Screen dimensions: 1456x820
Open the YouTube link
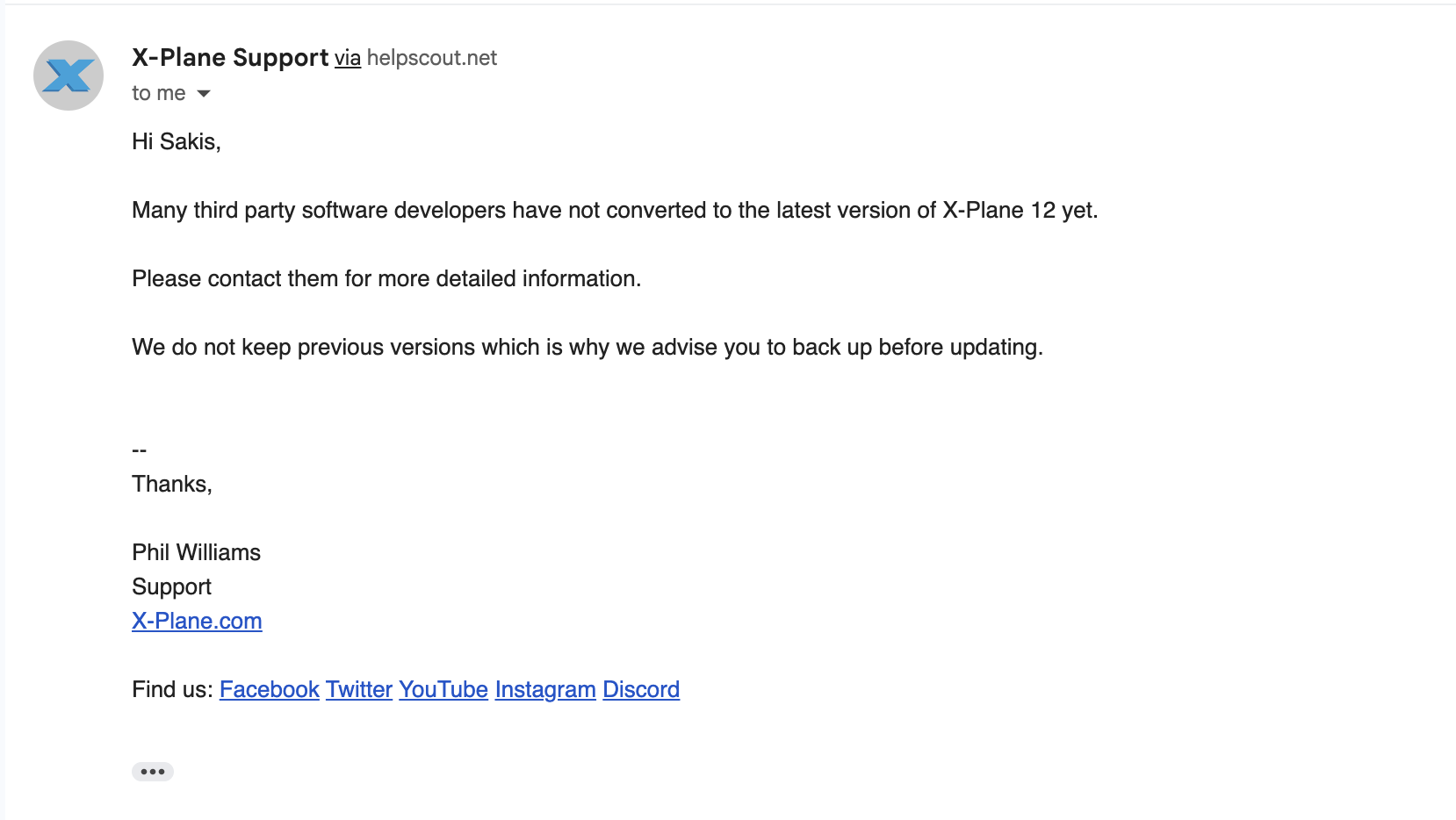tap(443, 689)
